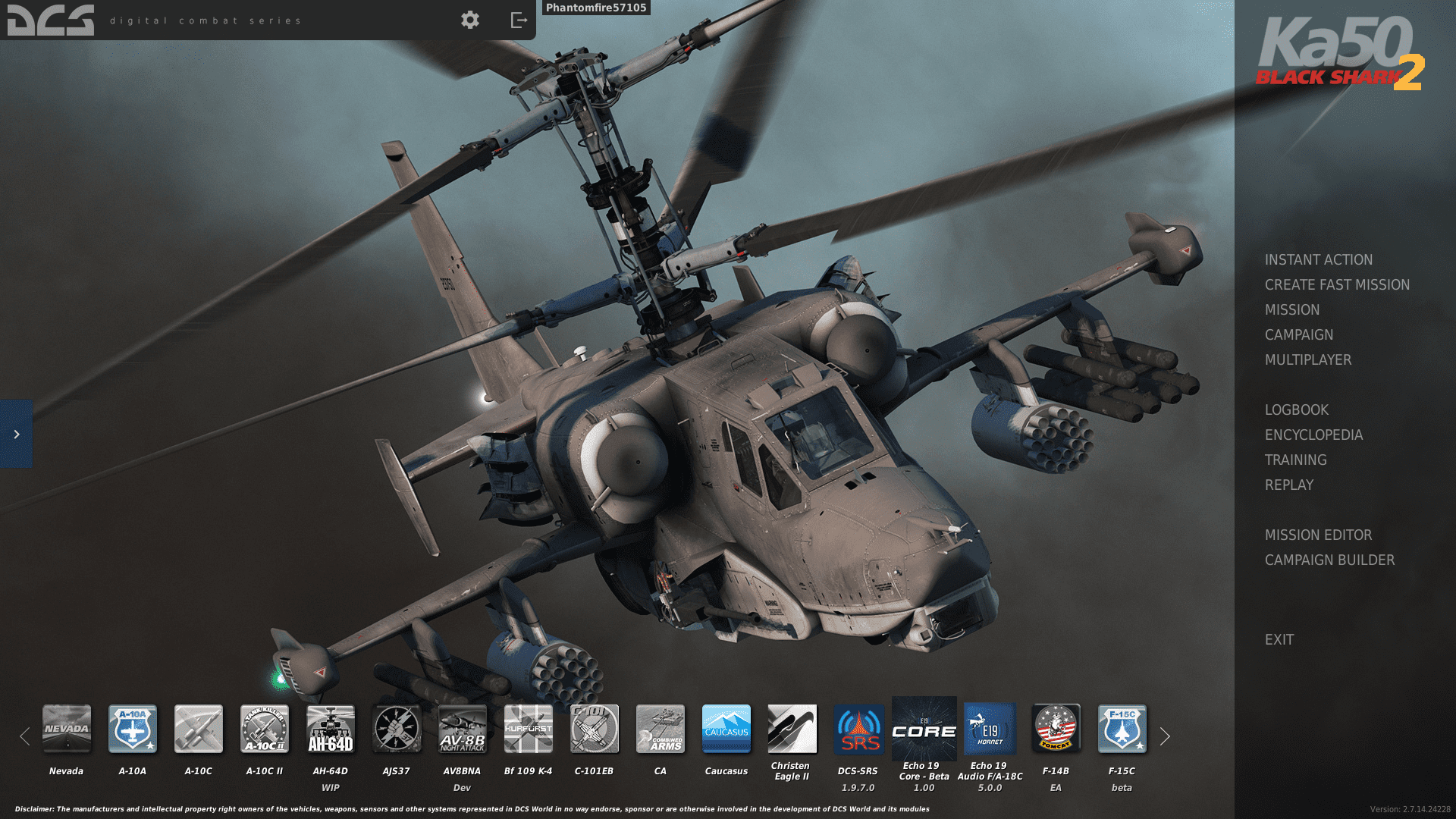Screen dimensions: 1456x819
Task: Open the INSTANT ACTION menu
Action: (x=1318, y=260)
